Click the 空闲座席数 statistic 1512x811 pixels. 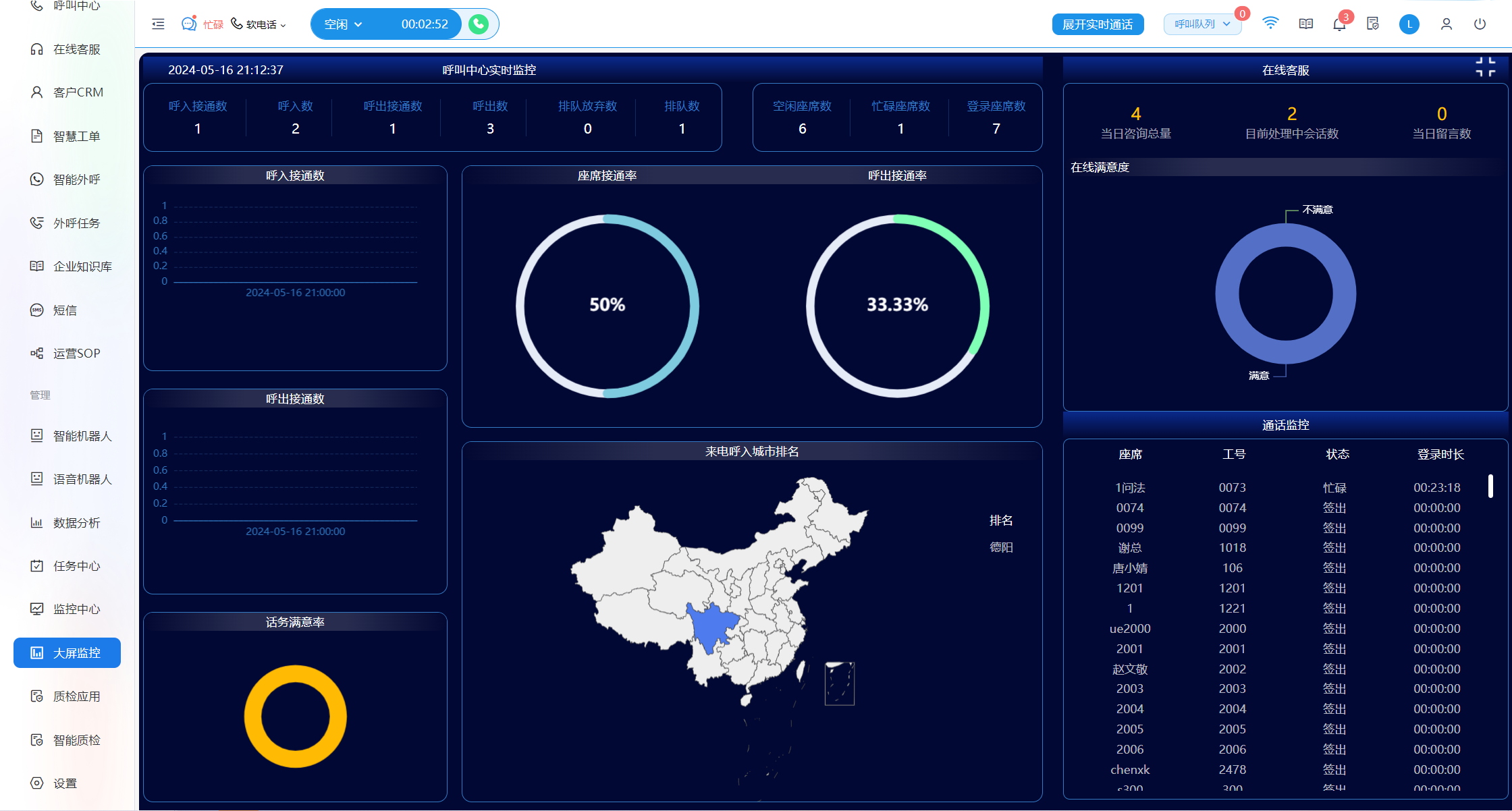pos(802,117)
